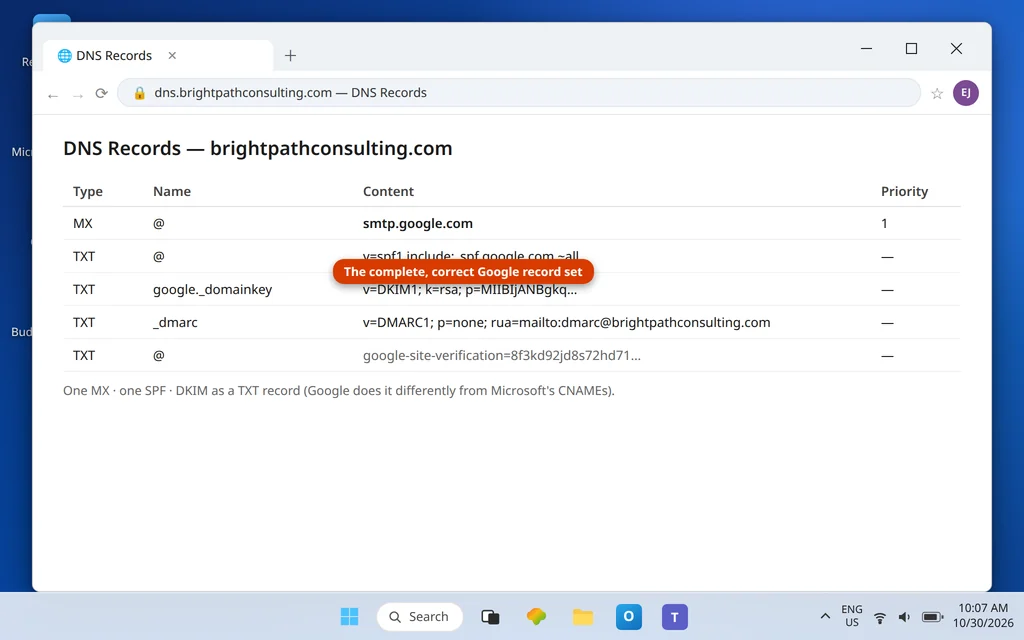Click the browser back arrow
Image resolution: width=1024 pixels, height=640 pixels.
(x=53, y=95)
